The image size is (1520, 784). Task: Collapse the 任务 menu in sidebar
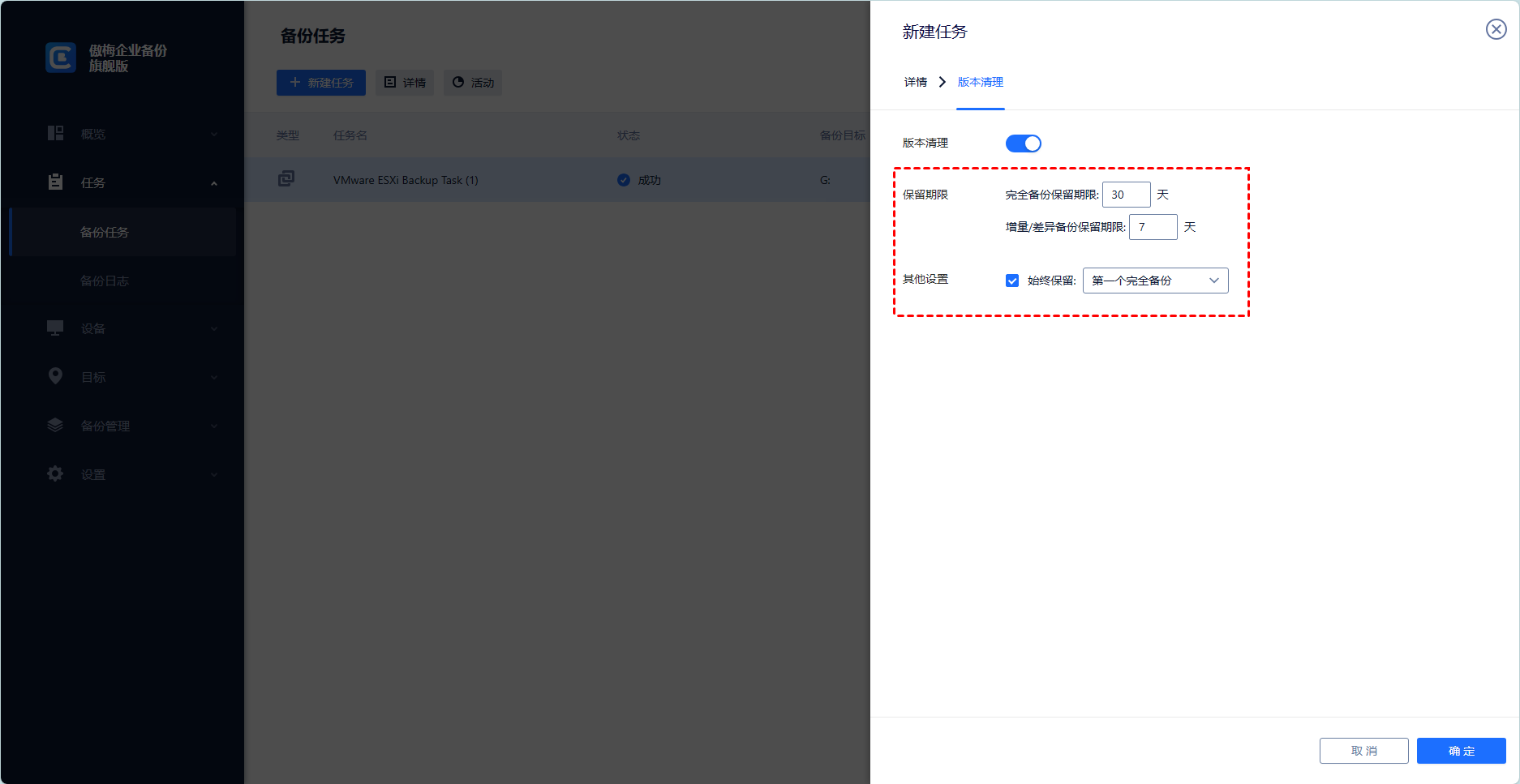213,182
